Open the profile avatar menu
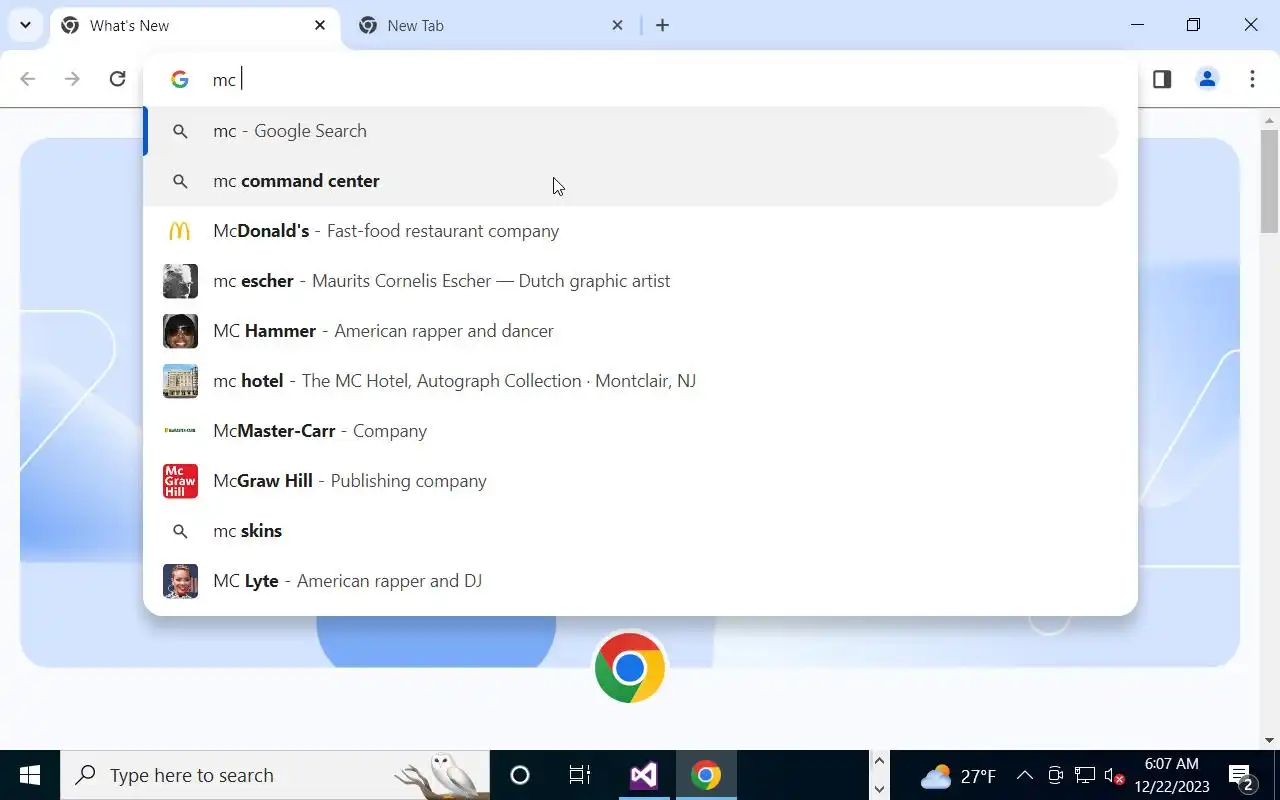Viewport: 1280px width, 800px height. point(1207,79)
